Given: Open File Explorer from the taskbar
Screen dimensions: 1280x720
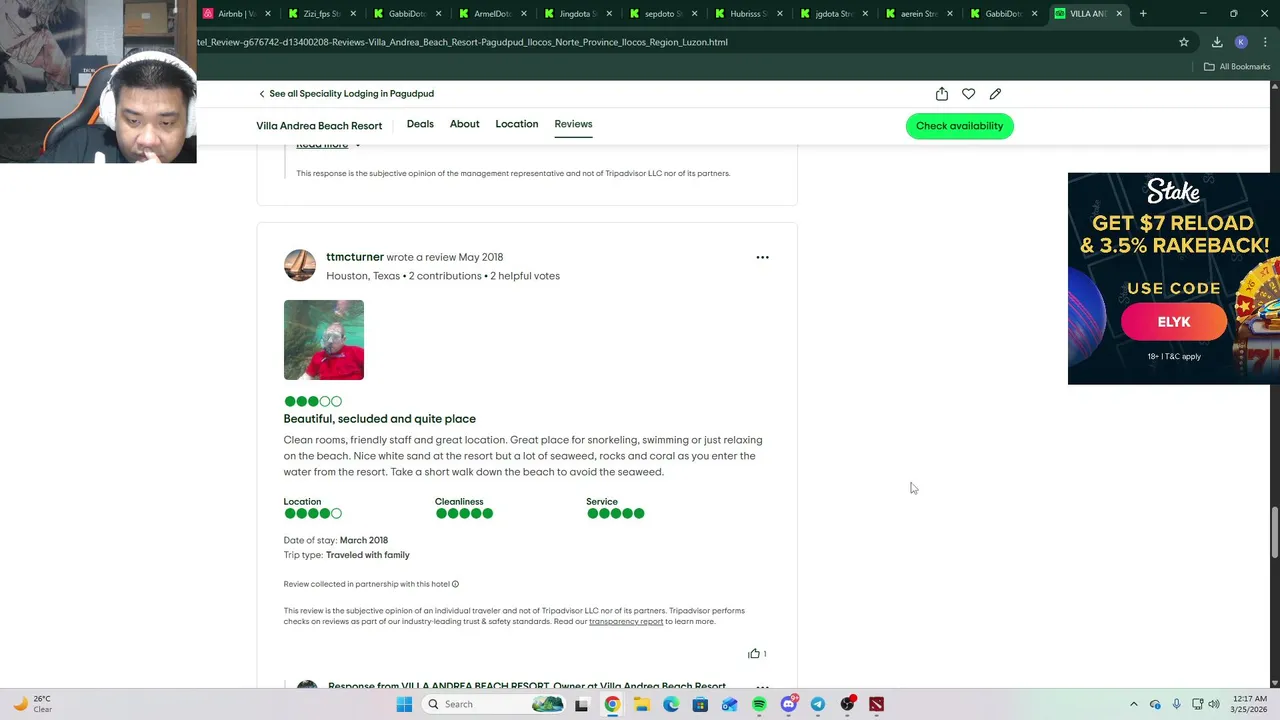Looking at the screenshot, I should [x=641, y=704].
